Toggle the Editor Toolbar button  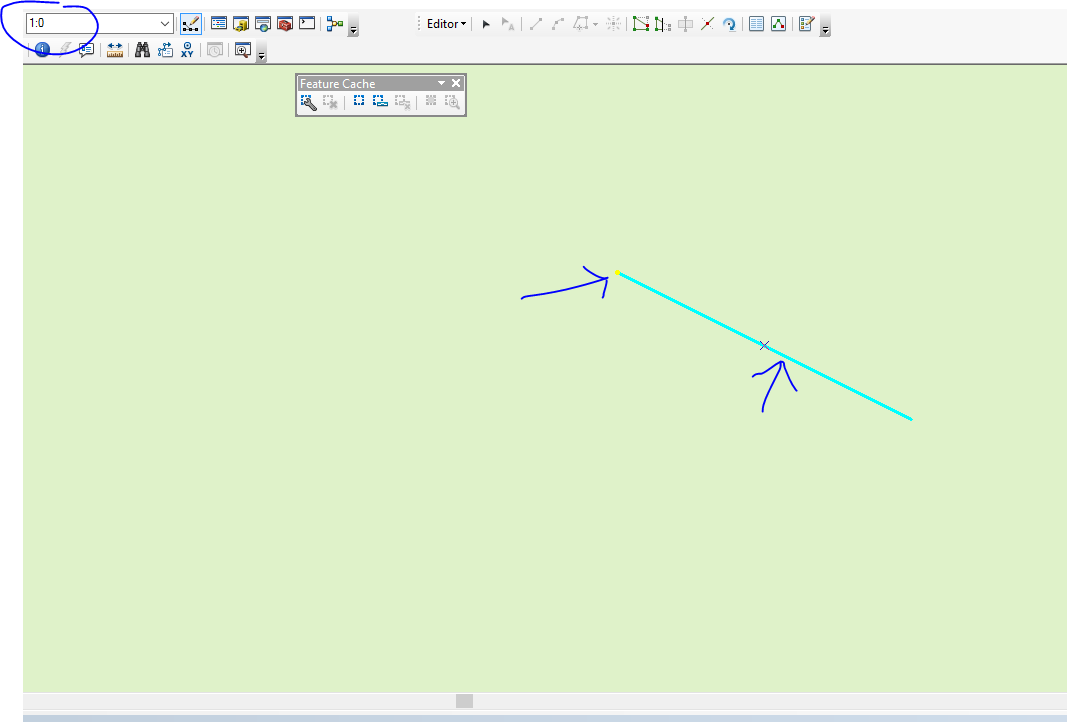(x=191, y=24)
